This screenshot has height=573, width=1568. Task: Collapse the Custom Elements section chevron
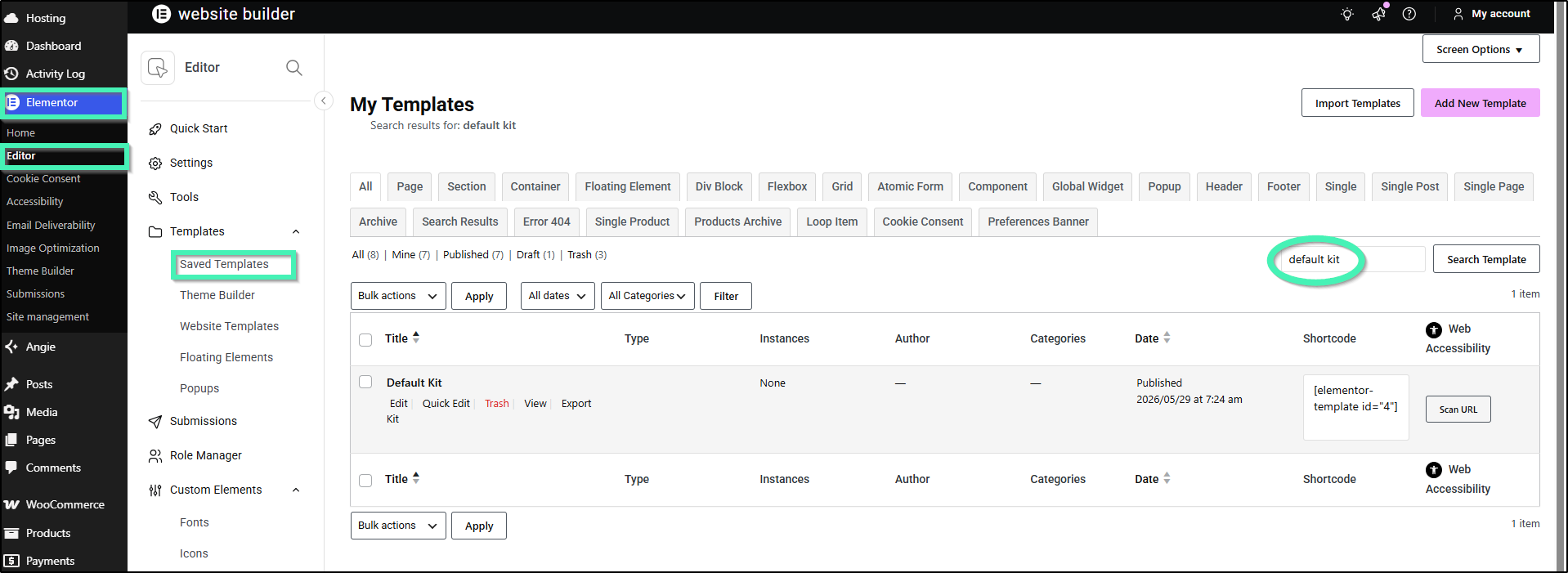pyautogui.click(x=296, y=490)
